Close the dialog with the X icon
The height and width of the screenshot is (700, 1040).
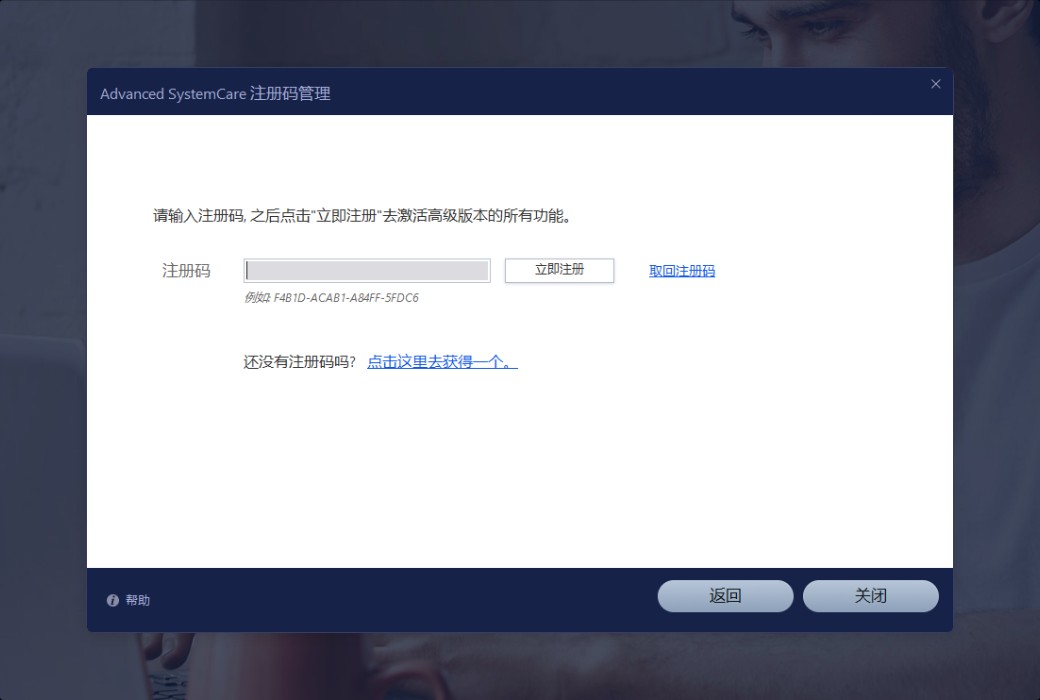tap(936, 84)
